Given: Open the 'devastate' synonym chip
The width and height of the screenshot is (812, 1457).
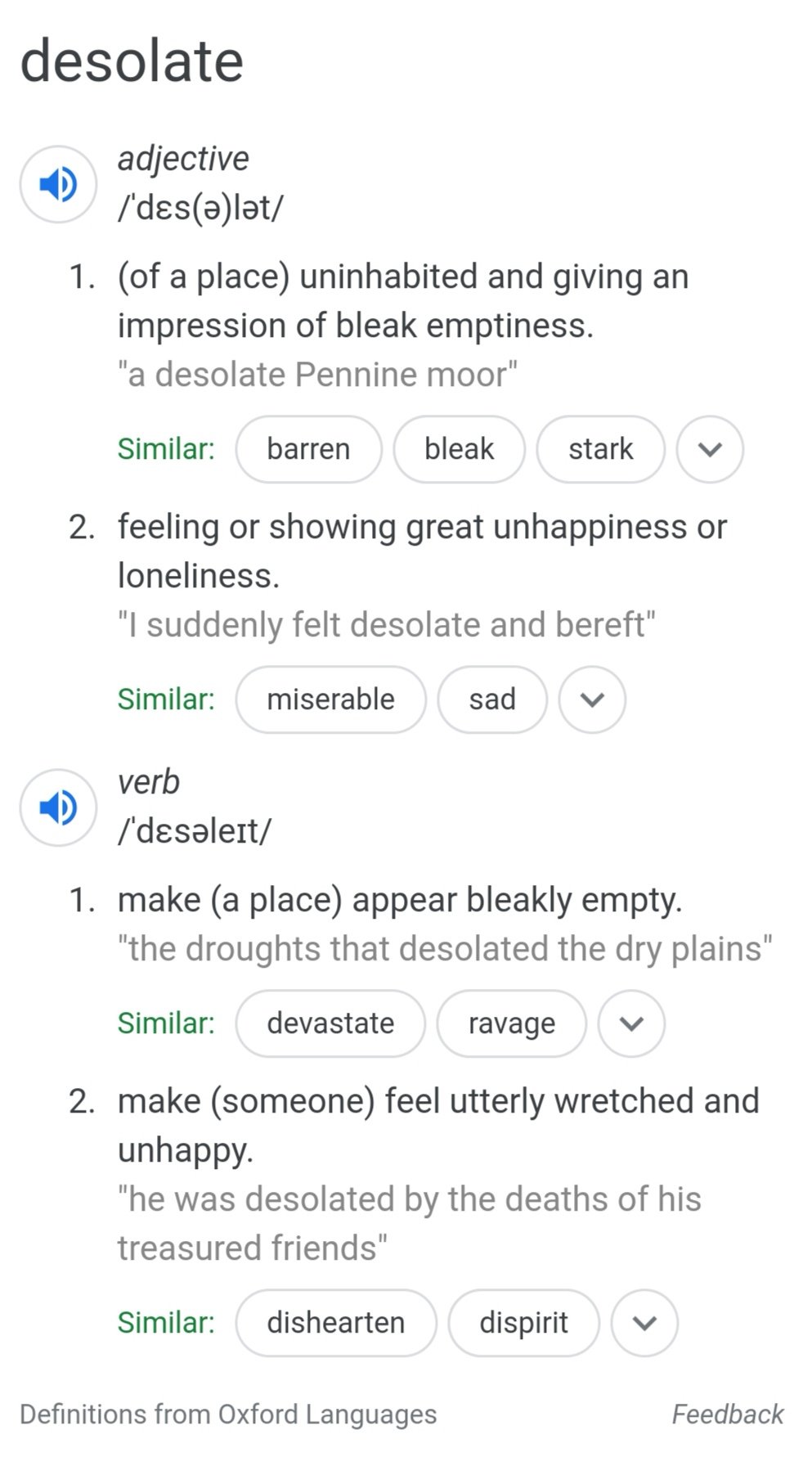Looking at the screenshot, I should tap(330, 1023).
